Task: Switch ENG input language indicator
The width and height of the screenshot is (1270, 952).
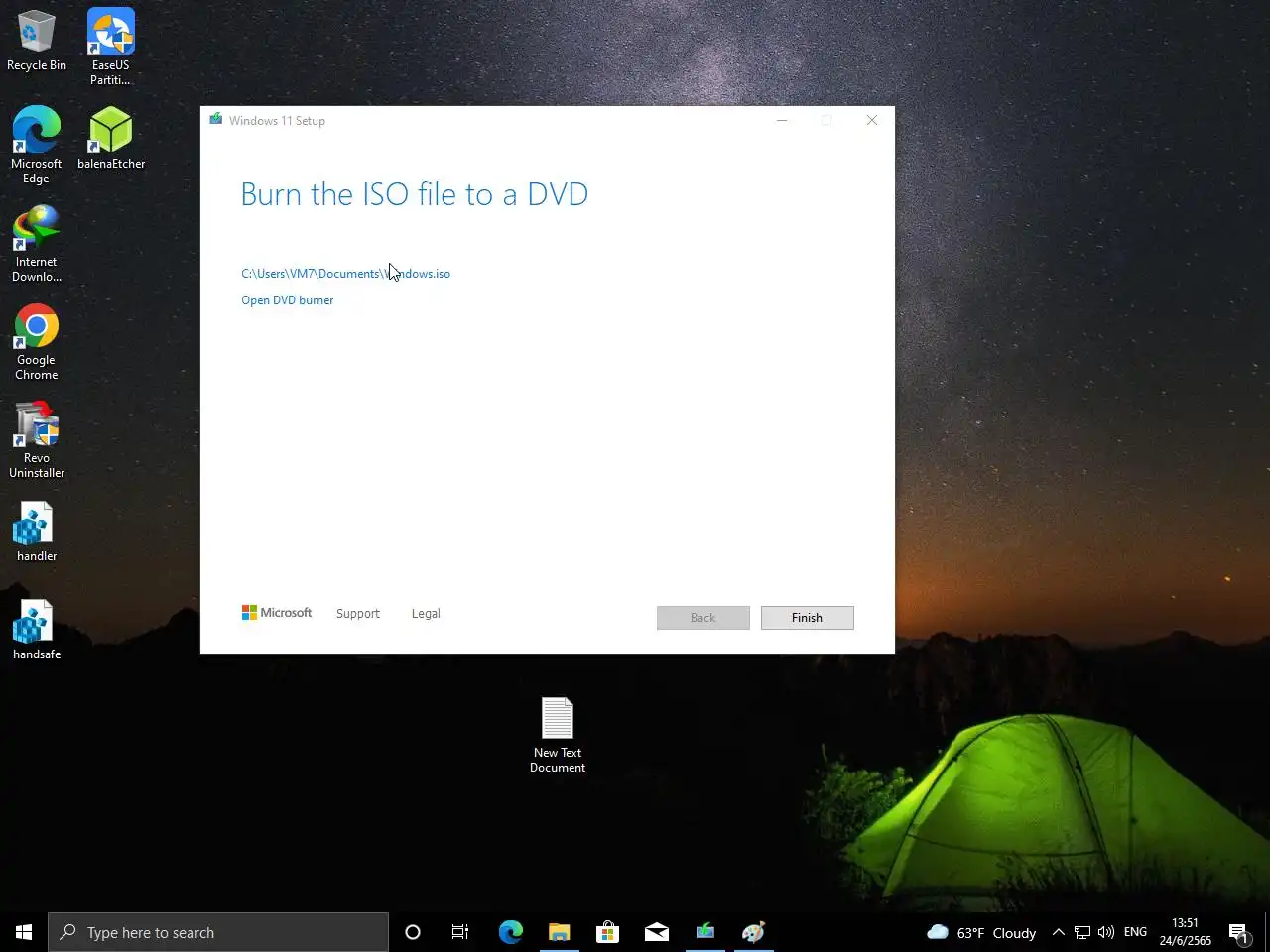Action: point(1136,932)
